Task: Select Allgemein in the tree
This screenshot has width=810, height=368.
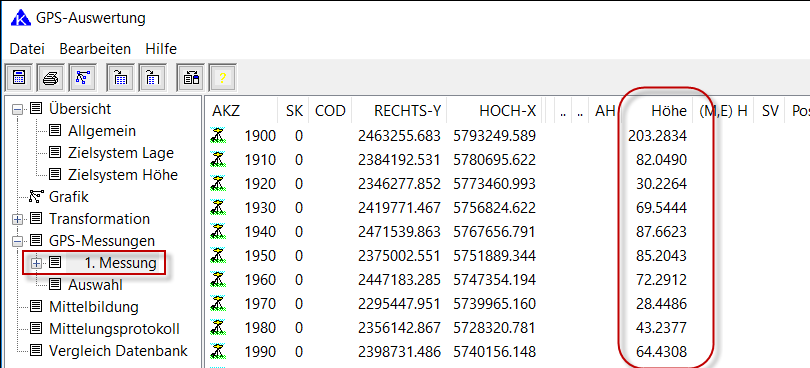Action: pyautogui.click(x=102, y=131)
